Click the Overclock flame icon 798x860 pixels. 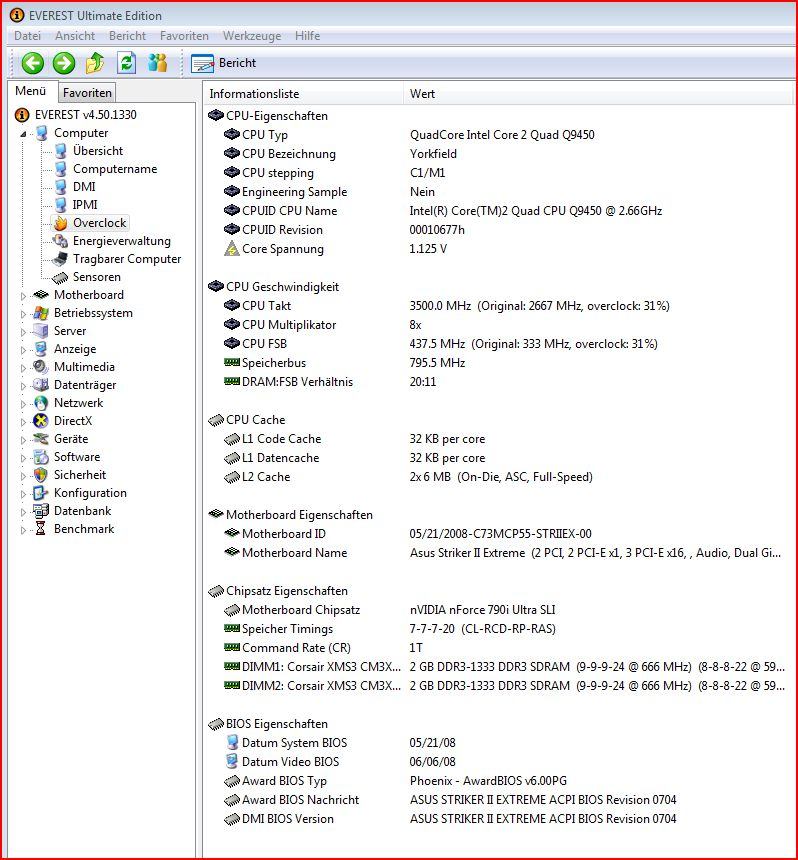pyautogui.click(x=60, y=223)
